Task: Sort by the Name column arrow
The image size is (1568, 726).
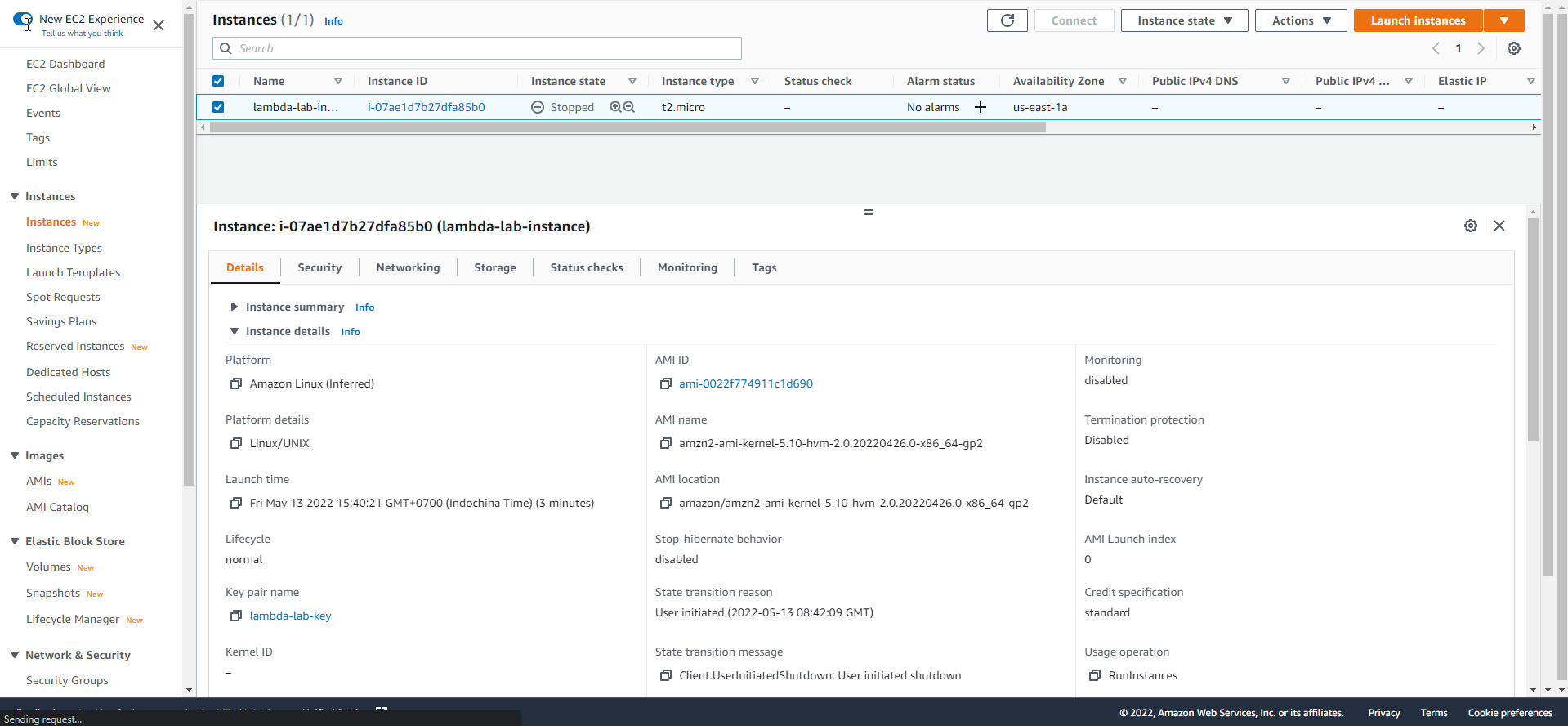Action: [338, 81]
